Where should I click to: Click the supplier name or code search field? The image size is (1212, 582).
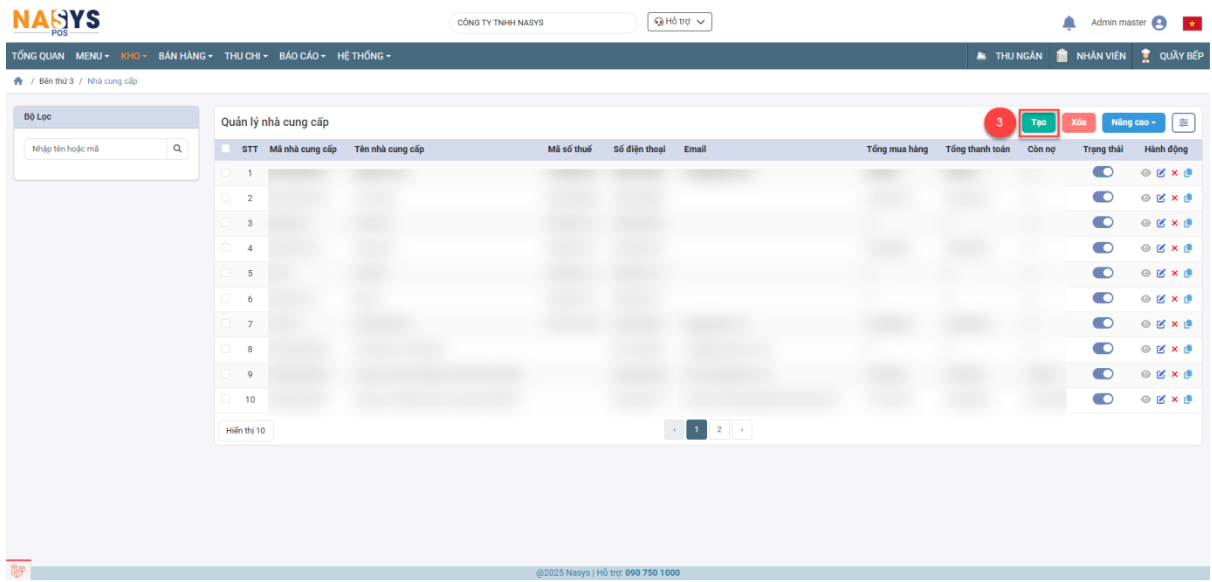pos(96,149)
